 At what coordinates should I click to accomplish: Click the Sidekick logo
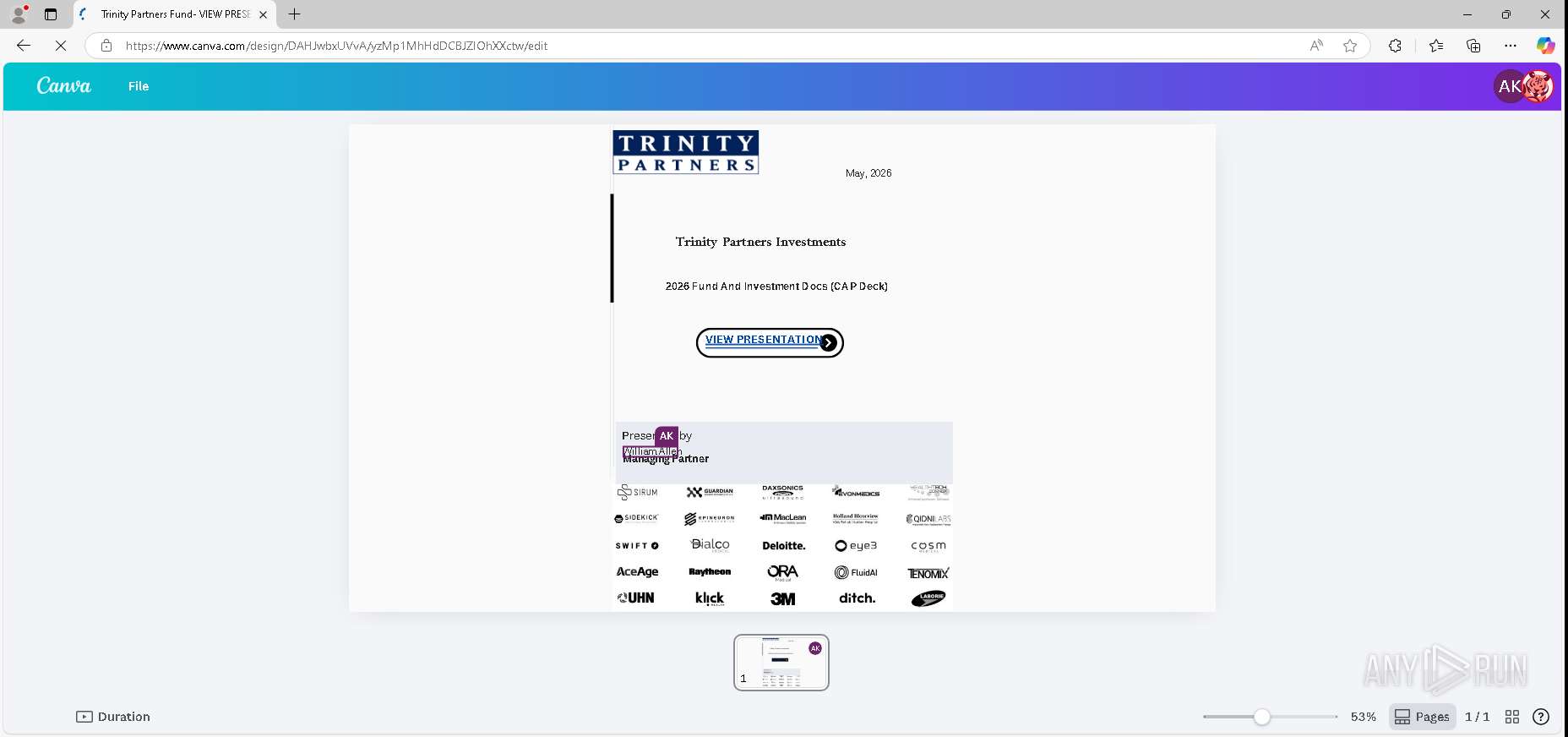[636, 518]
